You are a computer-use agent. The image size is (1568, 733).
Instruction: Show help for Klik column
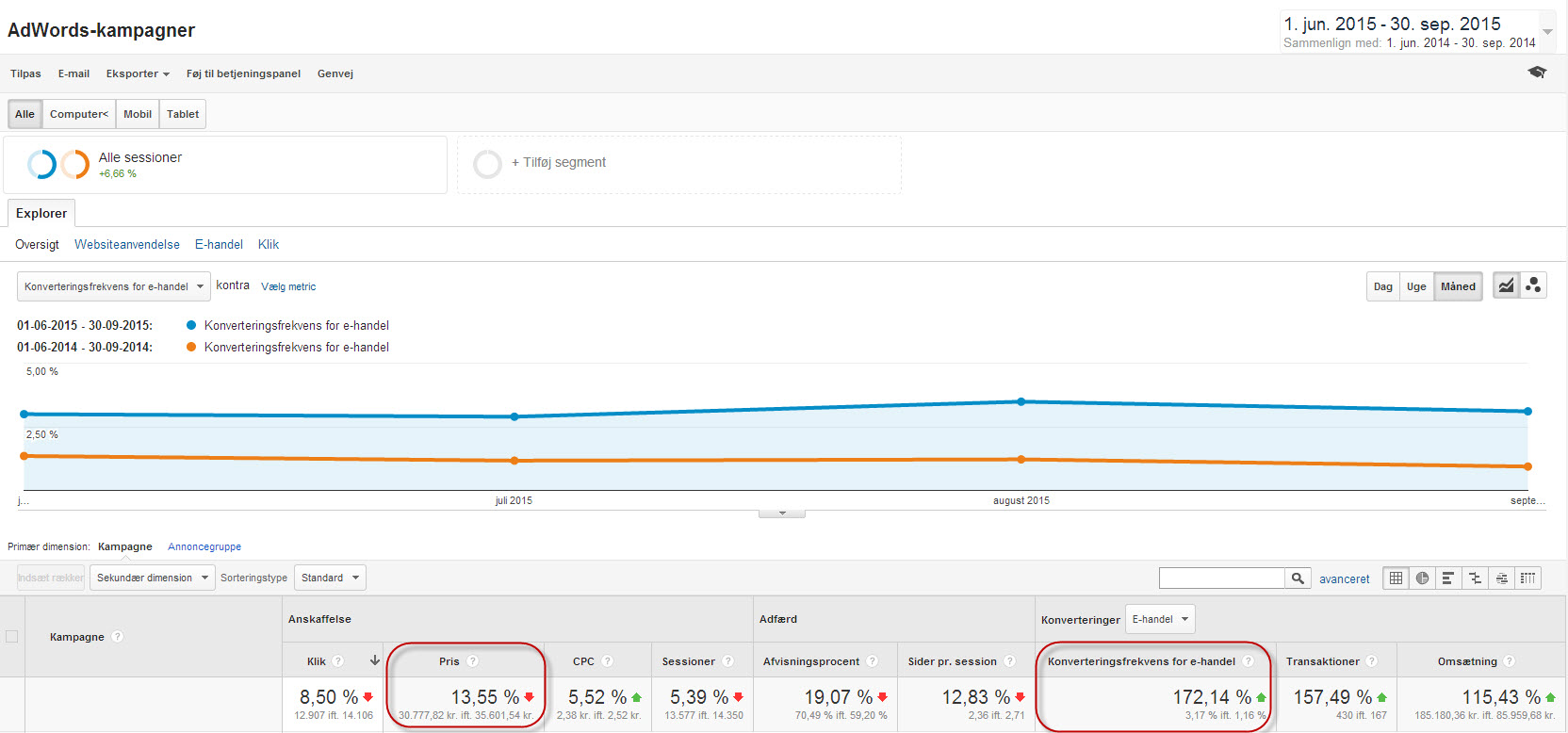point(338,661)
